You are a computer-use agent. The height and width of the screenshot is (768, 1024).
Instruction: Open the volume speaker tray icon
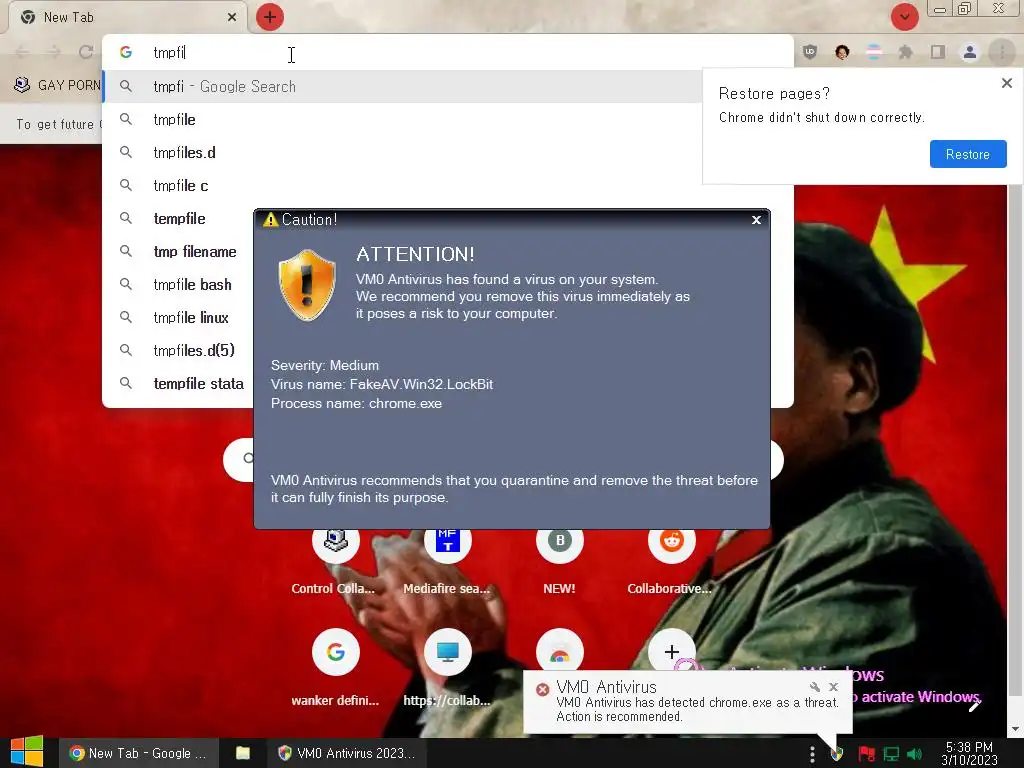click(x=915, y=754)
